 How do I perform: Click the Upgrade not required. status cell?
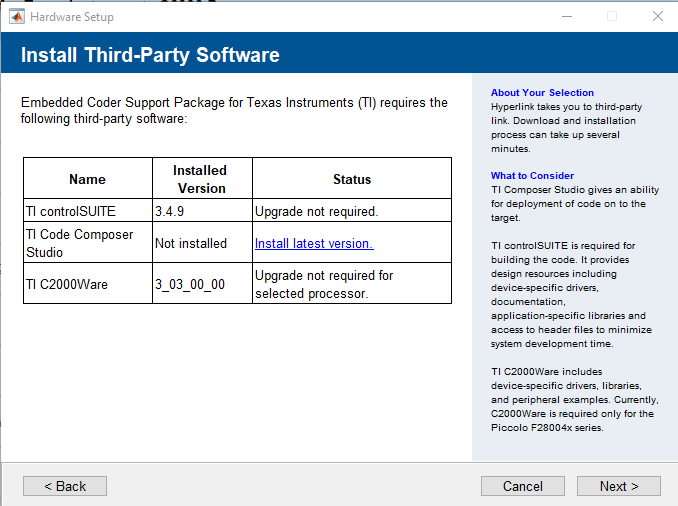pyautogui.click(x=352, y=211)
